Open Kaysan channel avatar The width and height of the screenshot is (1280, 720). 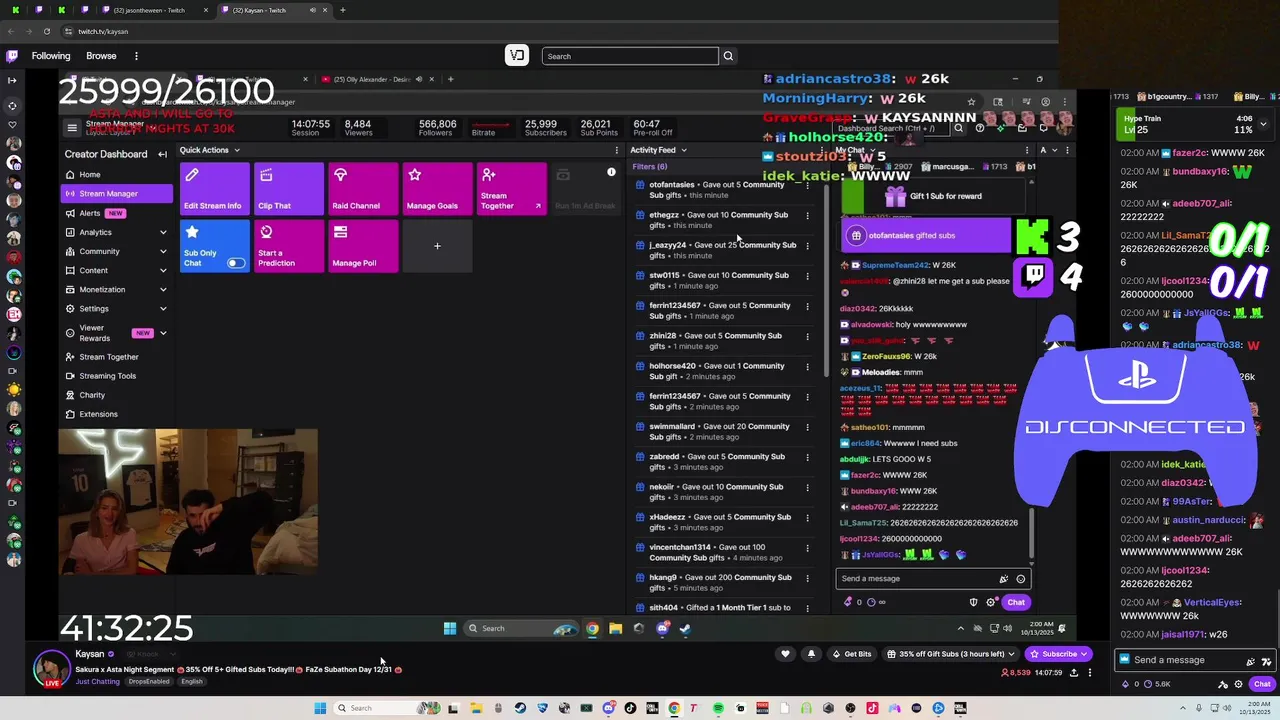tap(51, 668)
